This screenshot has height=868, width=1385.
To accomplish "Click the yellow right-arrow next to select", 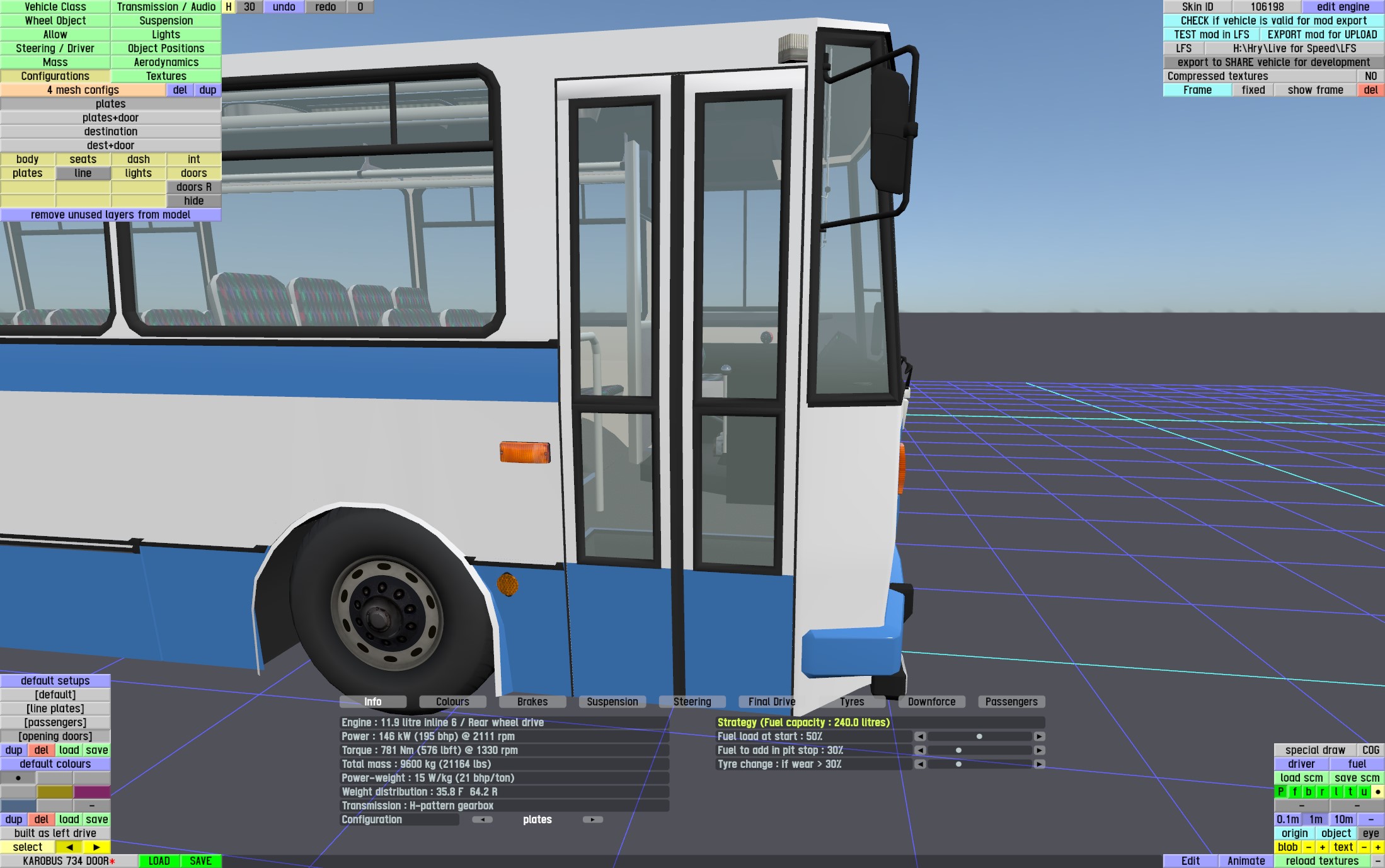I will pyautogui.click(x=96, y=847).
